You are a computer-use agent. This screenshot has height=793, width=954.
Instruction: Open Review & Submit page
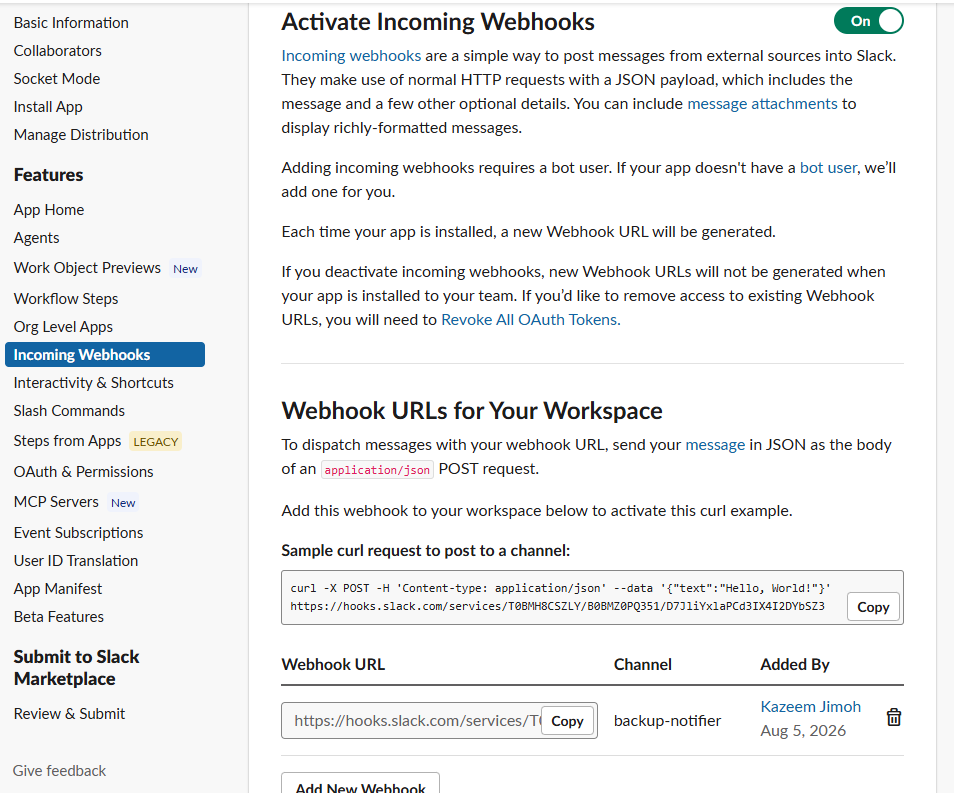tap(69, 714)
